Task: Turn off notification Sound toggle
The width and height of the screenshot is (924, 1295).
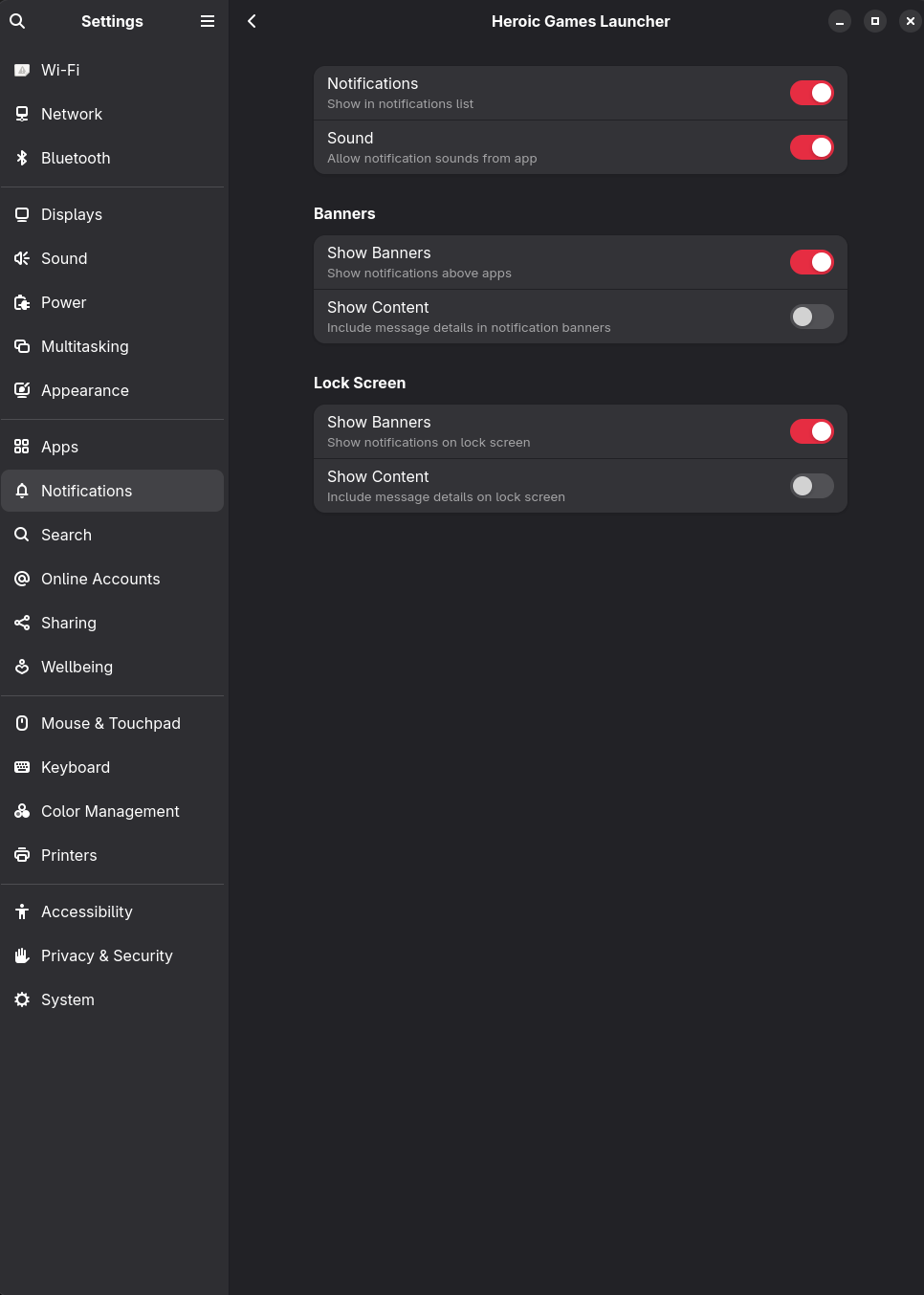Action: coord(811,147)
